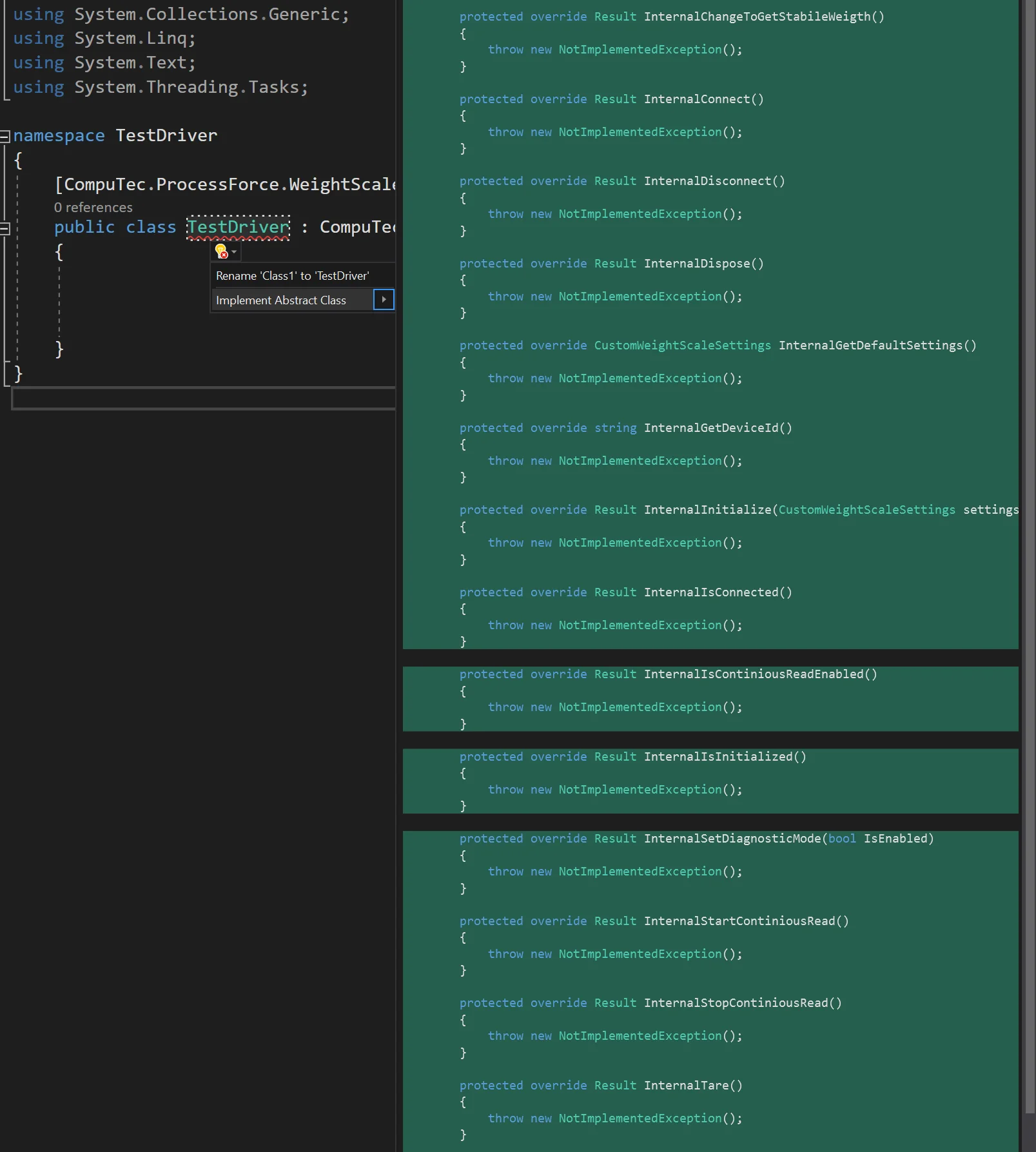
Task: Click the Quick Actions lightbulb icon
Action: click(220, 251)
